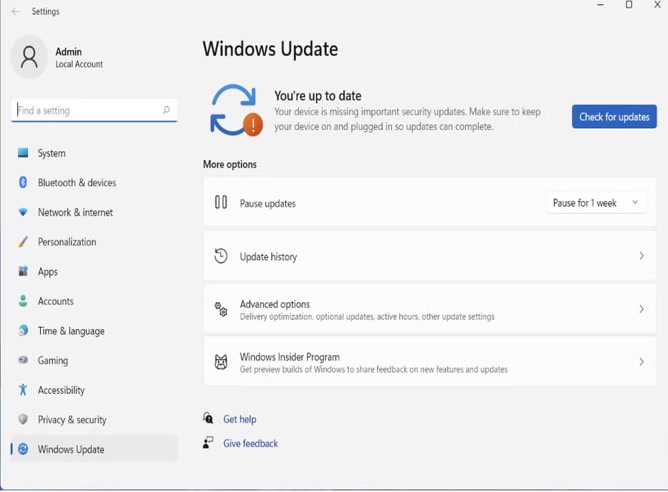This screenshot has width=668, height=492.
Task: Click the Delivery optimization description text
Action: click(367, 316)
